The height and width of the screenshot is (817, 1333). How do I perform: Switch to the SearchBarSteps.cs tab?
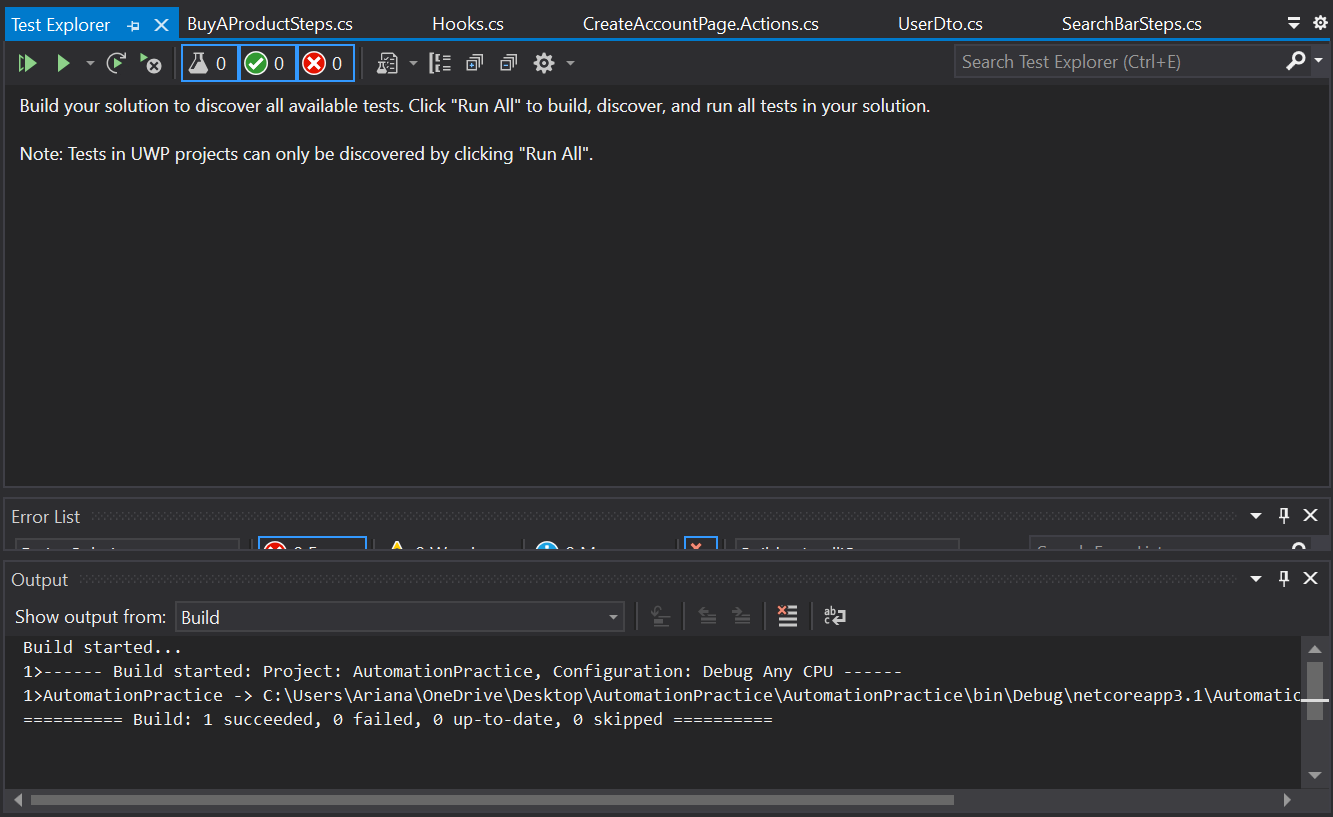tap(1132, 24)
